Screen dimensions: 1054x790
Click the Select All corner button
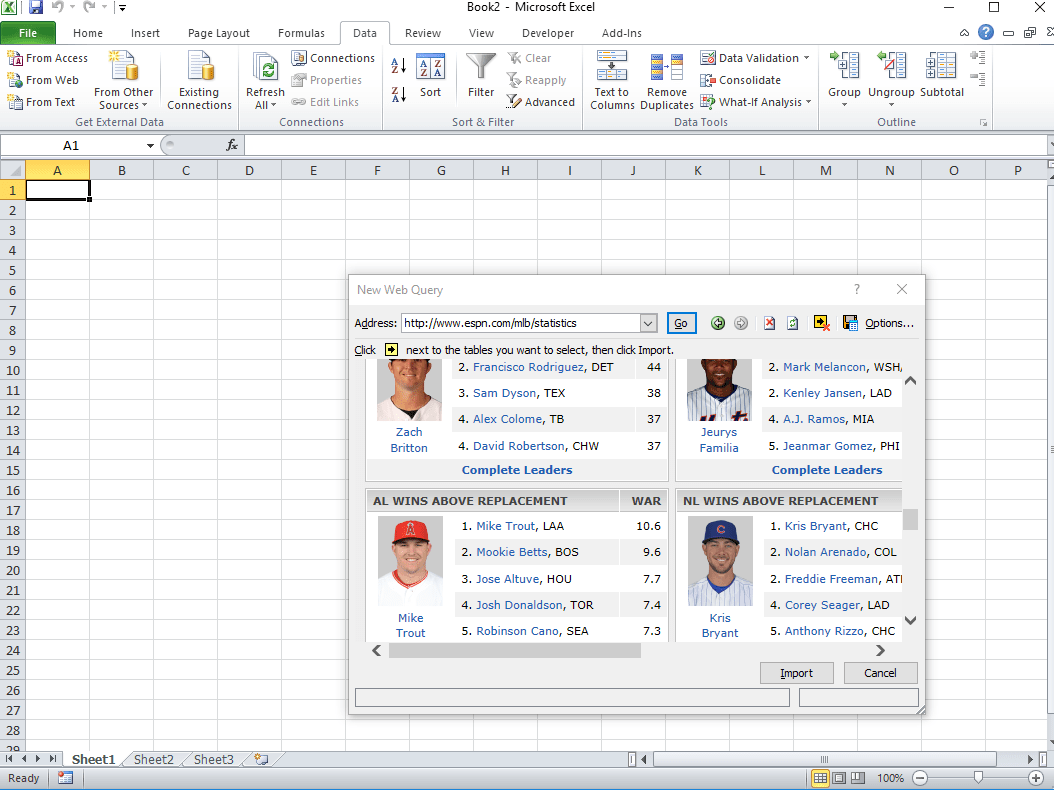pos(13,171)
